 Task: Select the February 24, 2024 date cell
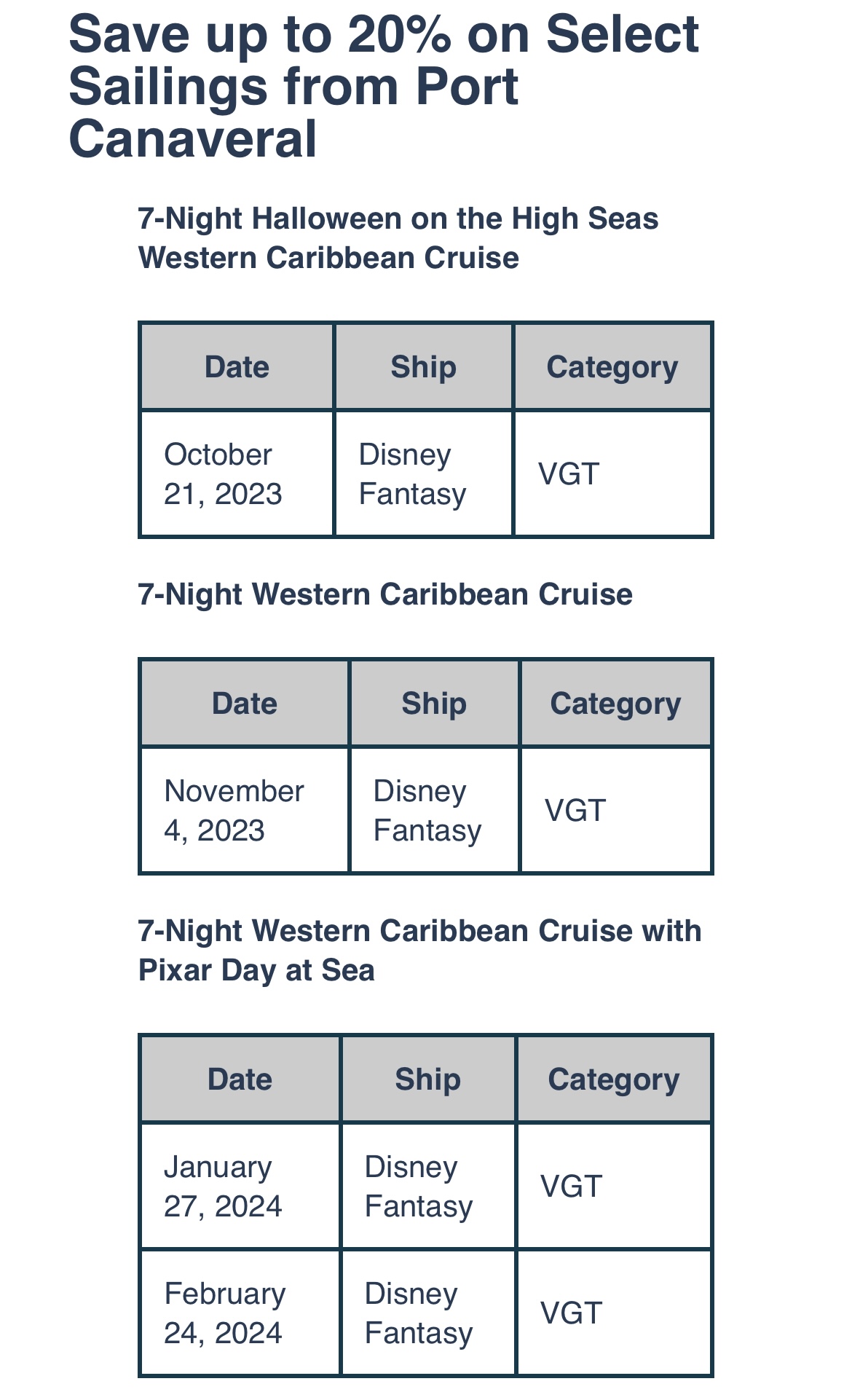tap(224, 1313)
